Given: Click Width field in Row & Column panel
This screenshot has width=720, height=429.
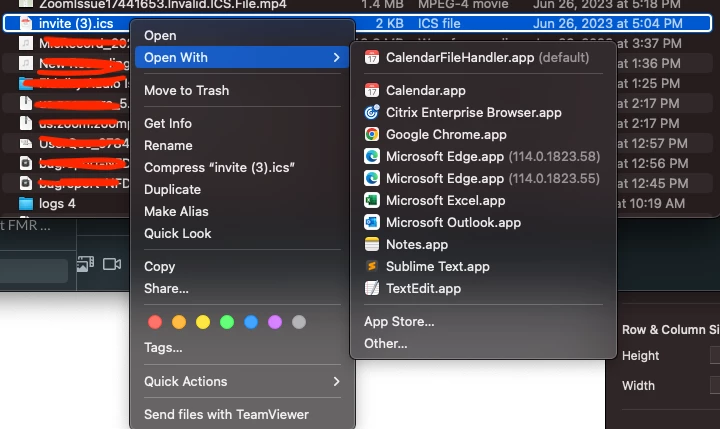Looking at the screenshot, I should [x=715, y=385].
